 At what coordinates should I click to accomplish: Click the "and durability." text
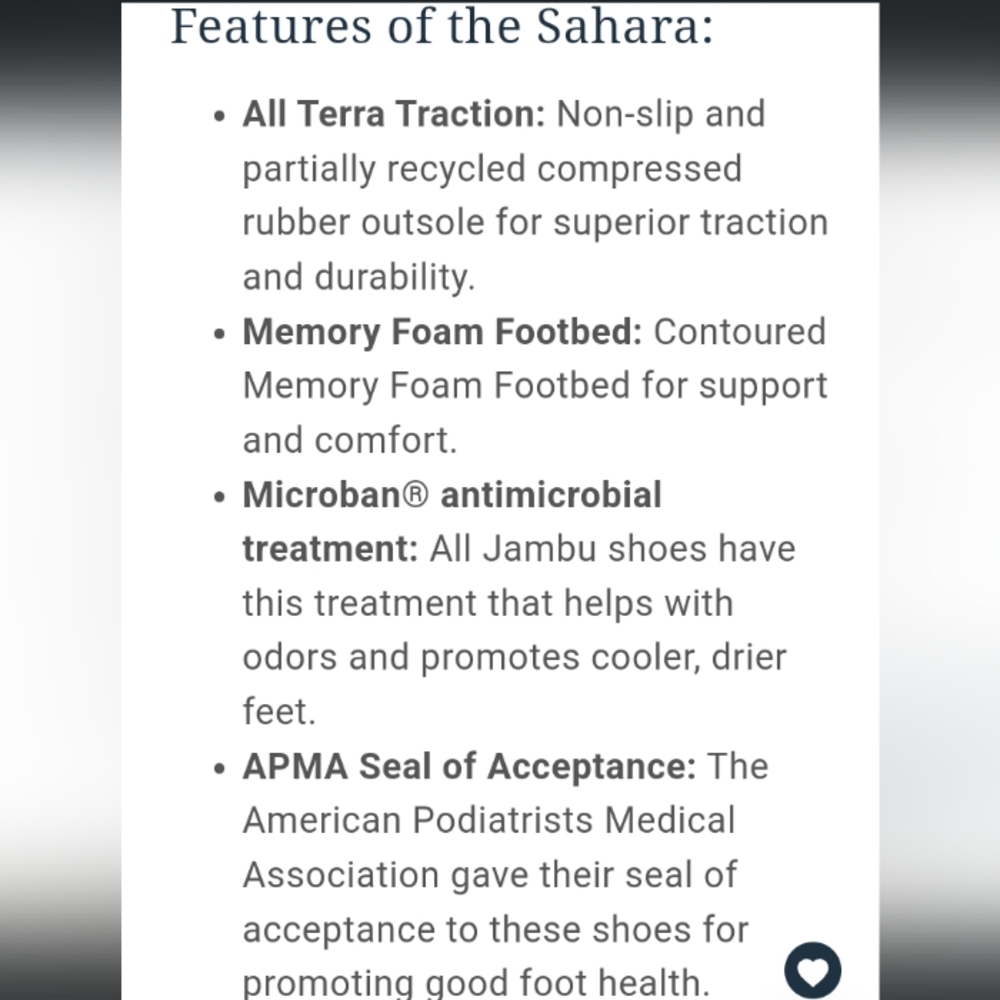359,278
